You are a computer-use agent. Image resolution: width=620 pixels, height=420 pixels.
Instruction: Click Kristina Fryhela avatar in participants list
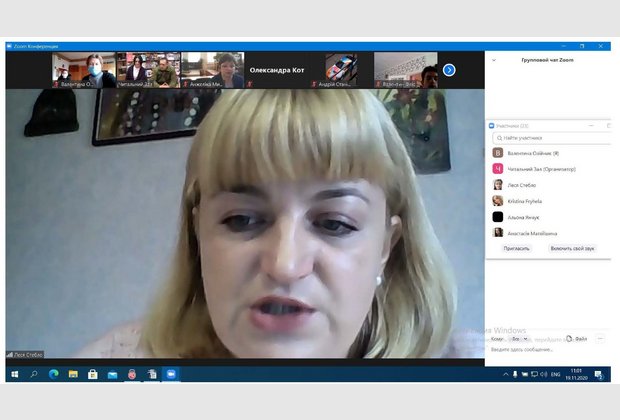pos(497,201)
